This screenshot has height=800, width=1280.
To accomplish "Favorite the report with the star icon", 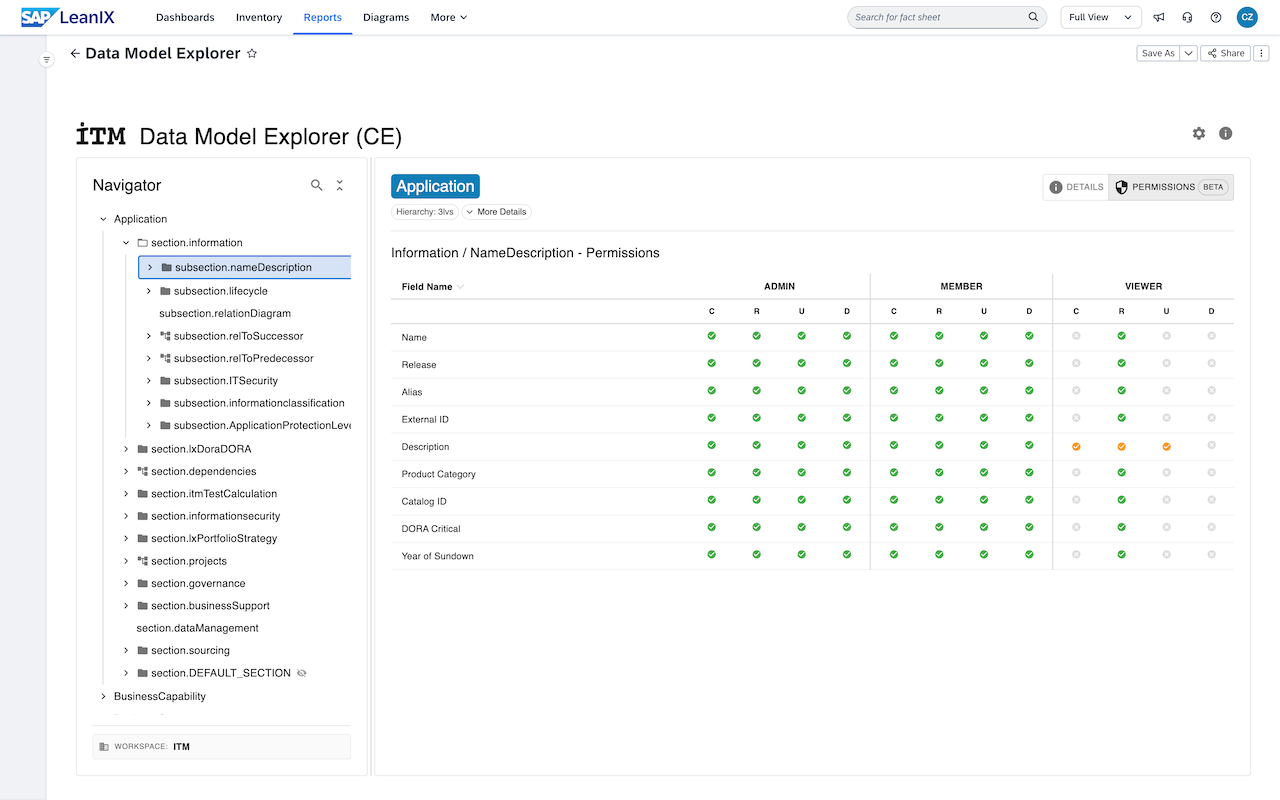I will tap(252, 54).
